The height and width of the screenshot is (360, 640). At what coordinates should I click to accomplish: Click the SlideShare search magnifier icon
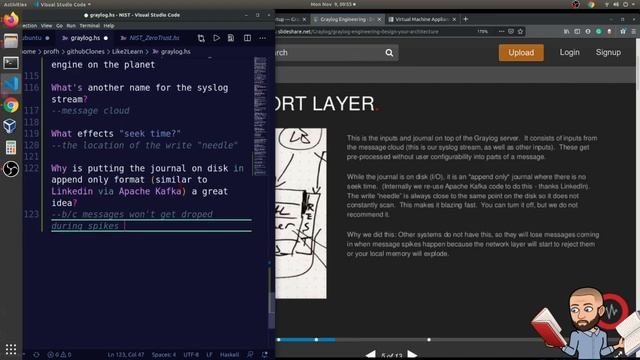click(389, 53)
